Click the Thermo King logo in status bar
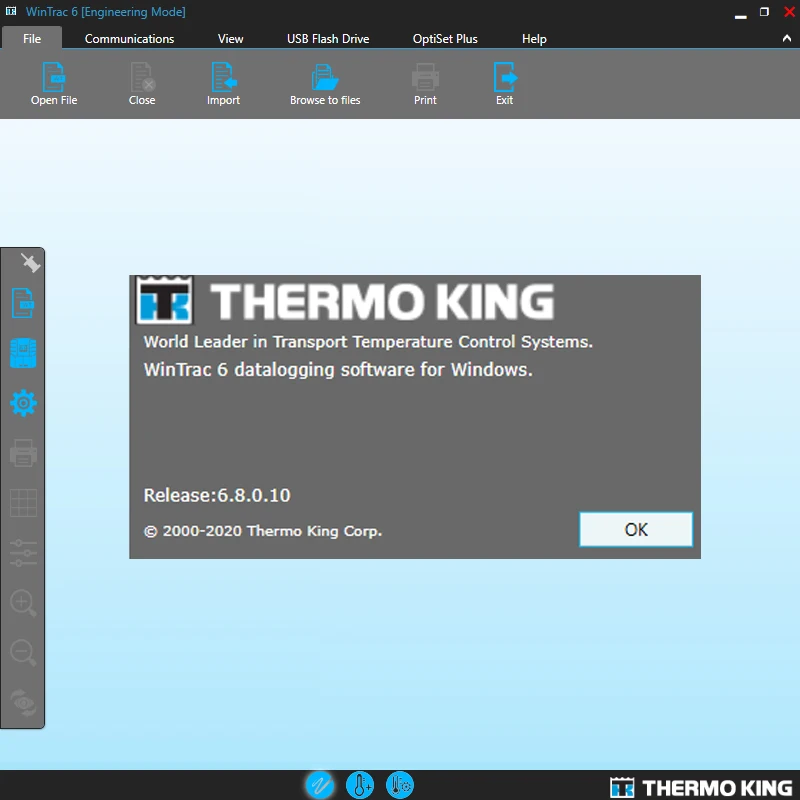Image resolution: width=800 pixels, height=800 pixels. (701, 787)
